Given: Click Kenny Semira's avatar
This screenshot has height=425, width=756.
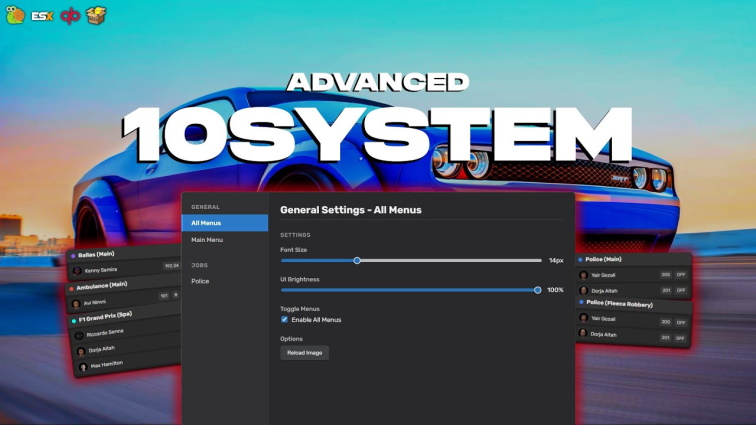Looking at the screenshot, I should click(77, 272).
